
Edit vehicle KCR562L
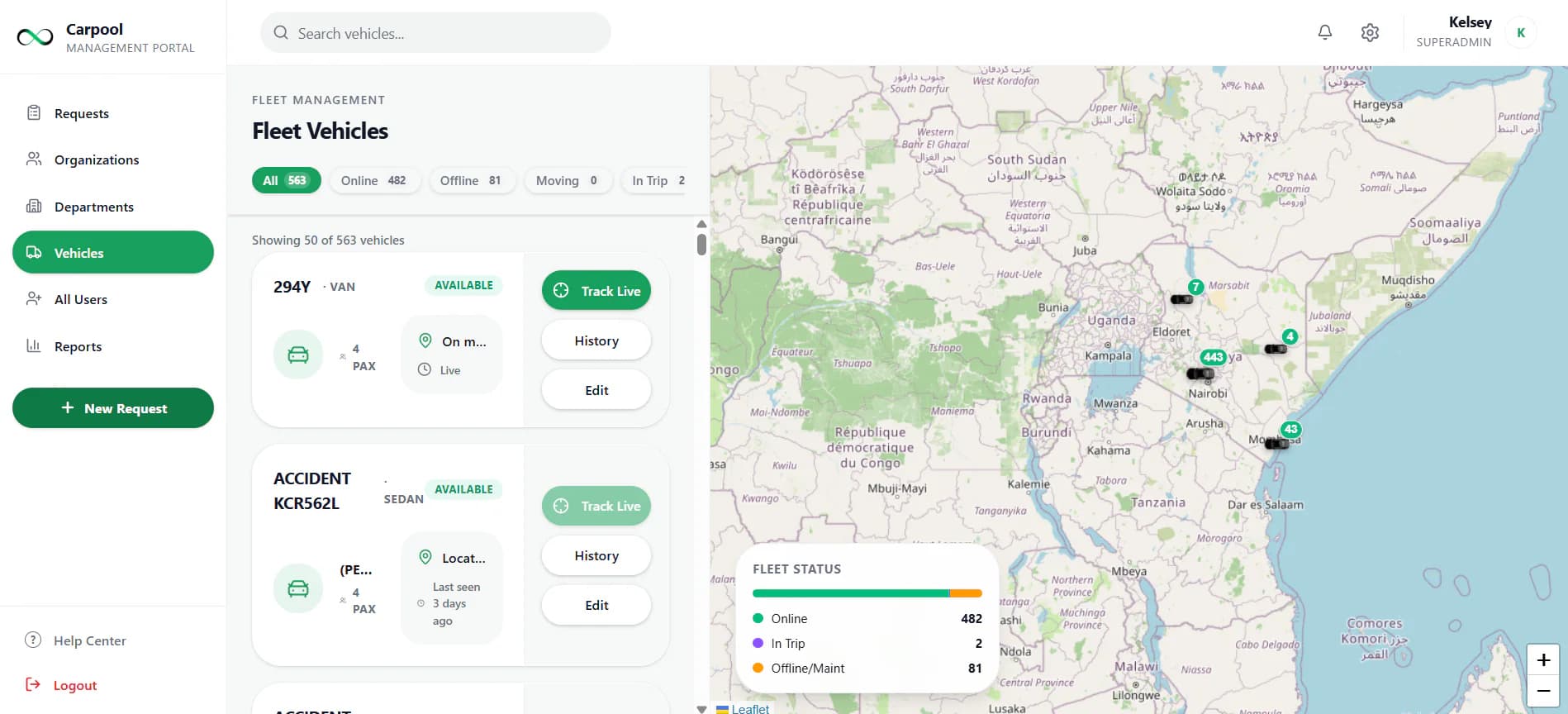pos(596,605)
